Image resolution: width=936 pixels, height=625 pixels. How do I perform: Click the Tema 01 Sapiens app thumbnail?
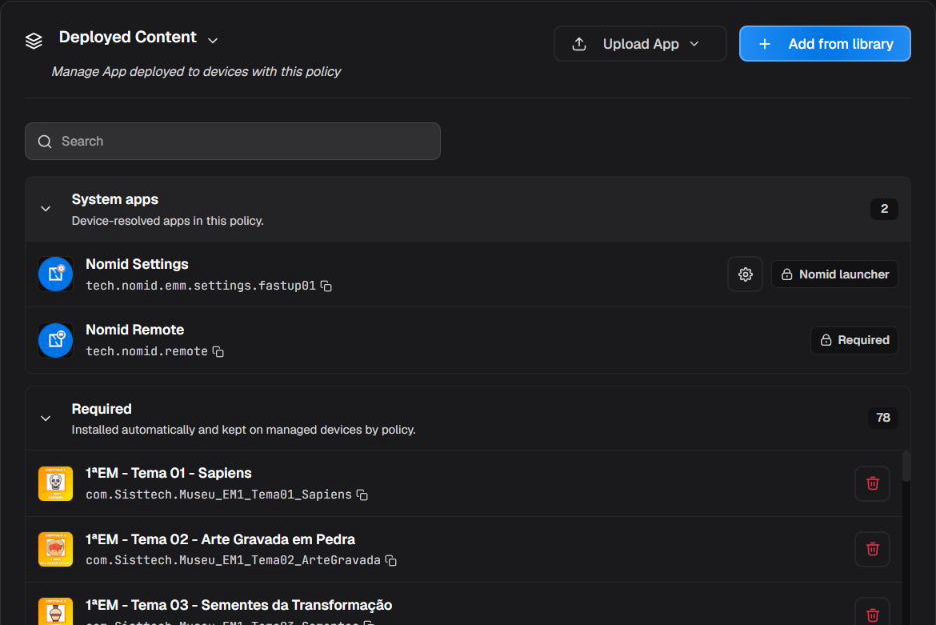tap(56, 484)
